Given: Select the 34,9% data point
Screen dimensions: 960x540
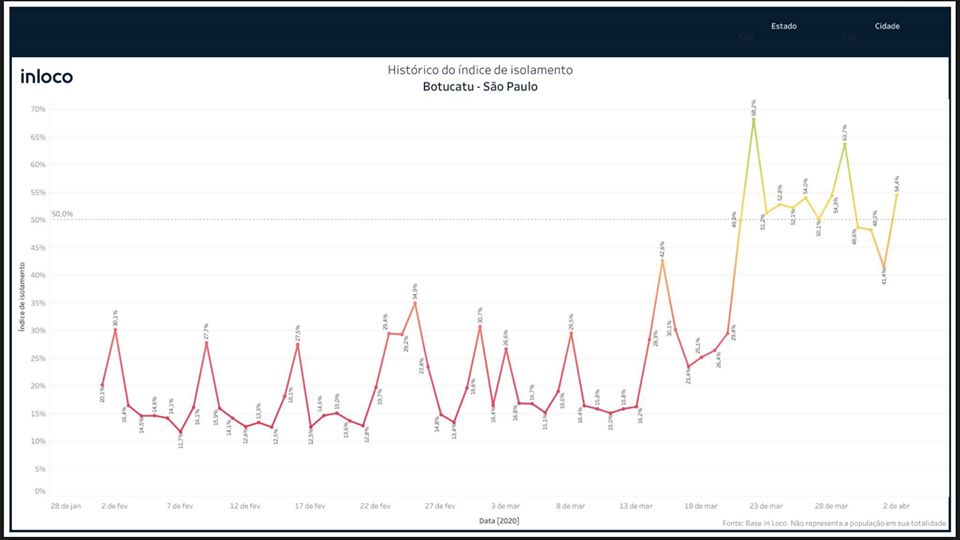Looking at the screenshot, I should (x=415, y=302).
